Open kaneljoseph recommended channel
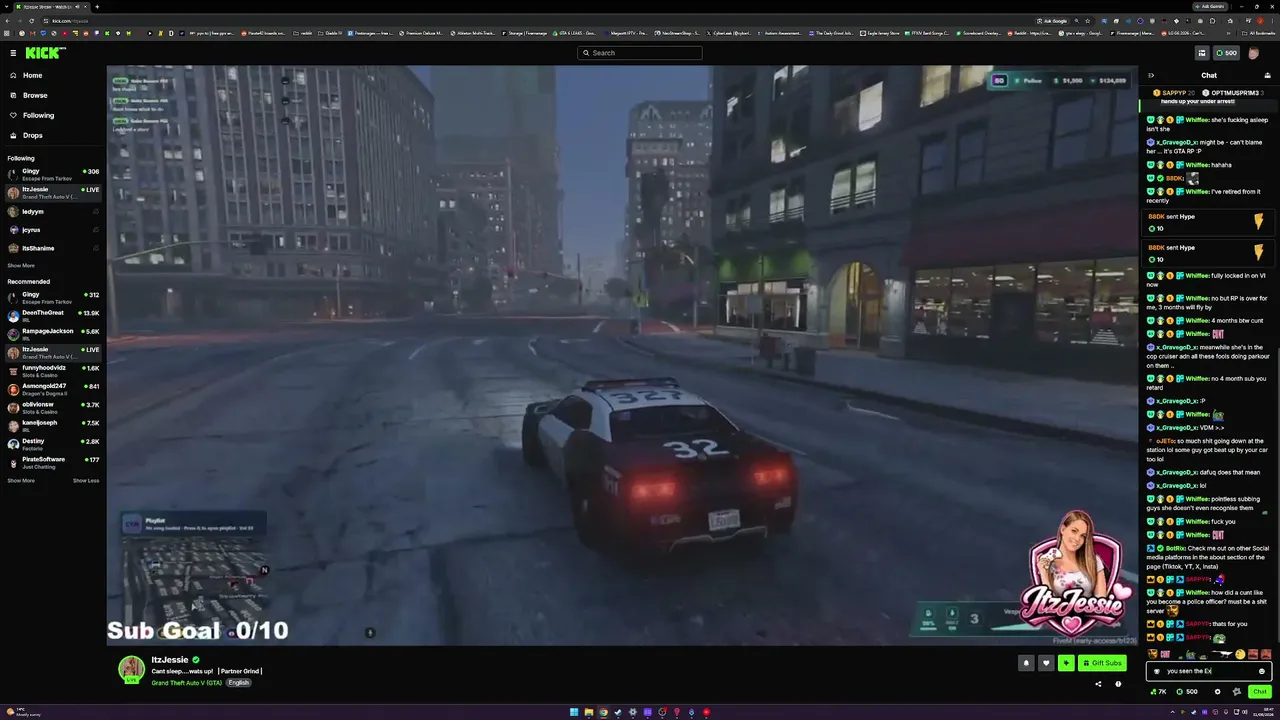The image size is (1280, 720). (x=52, y=425)
